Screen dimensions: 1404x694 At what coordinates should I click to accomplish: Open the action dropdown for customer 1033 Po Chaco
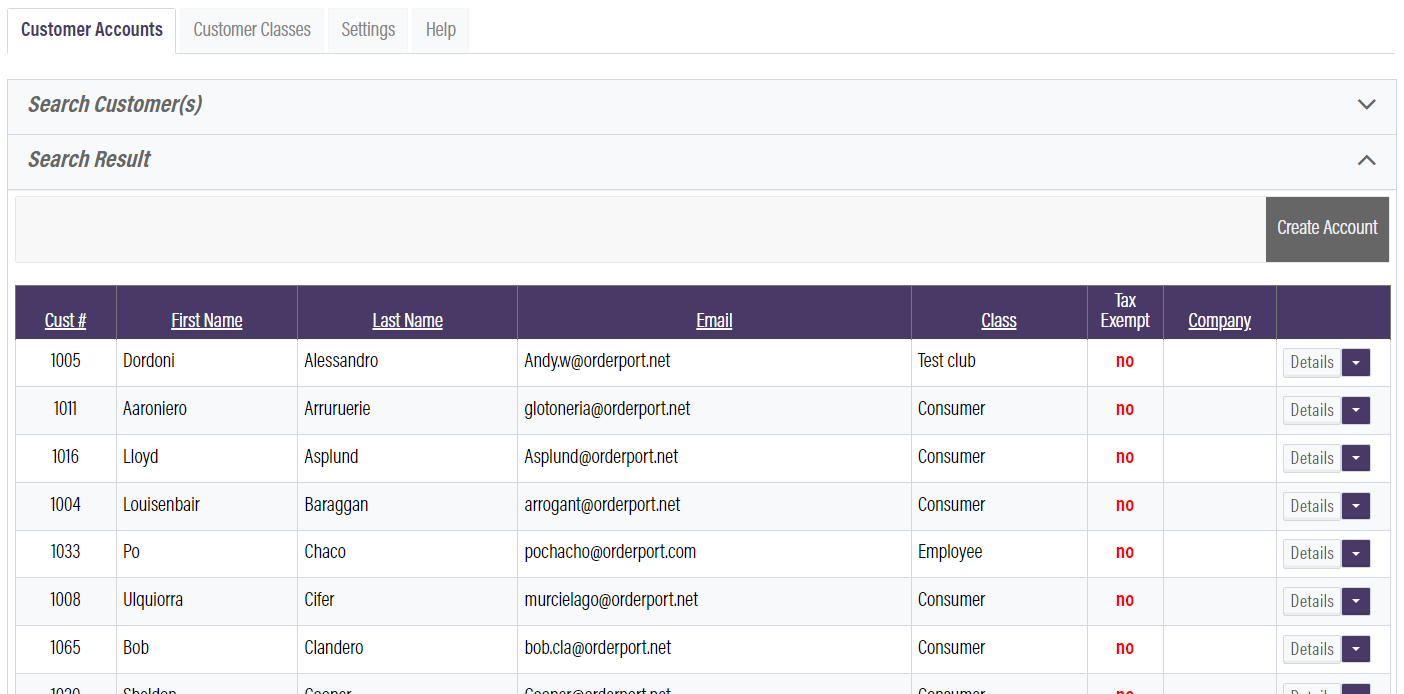pos(1356,553)
